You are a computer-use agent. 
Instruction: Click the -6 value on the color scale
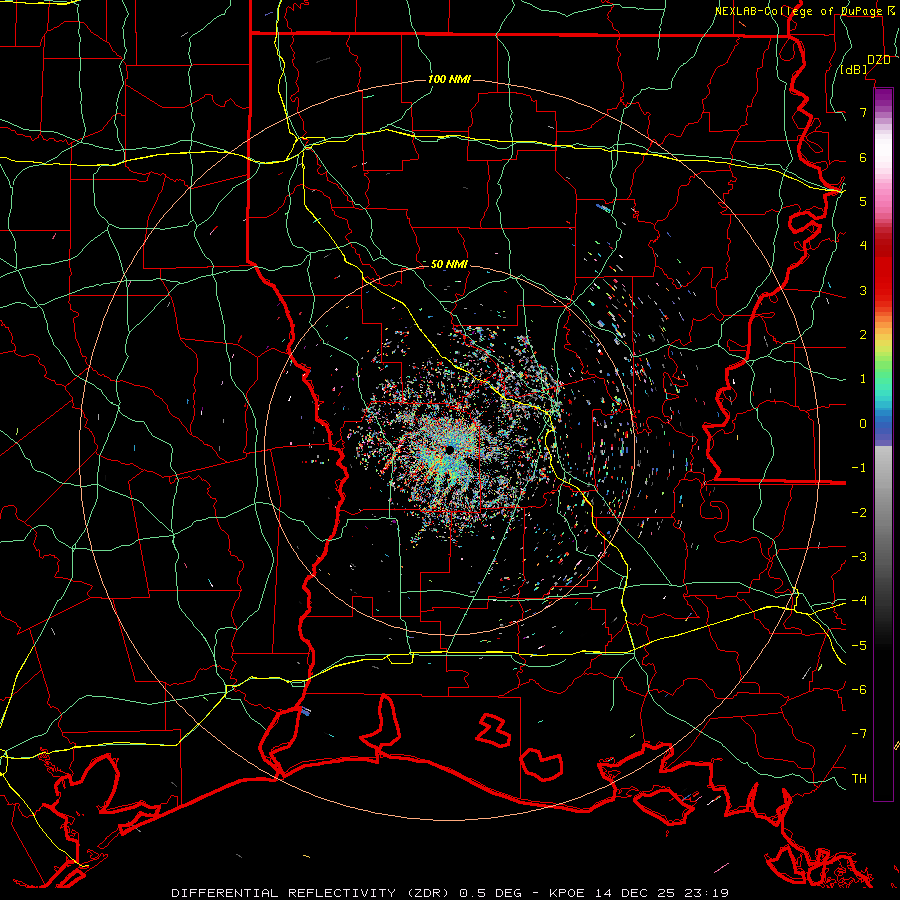859,690
